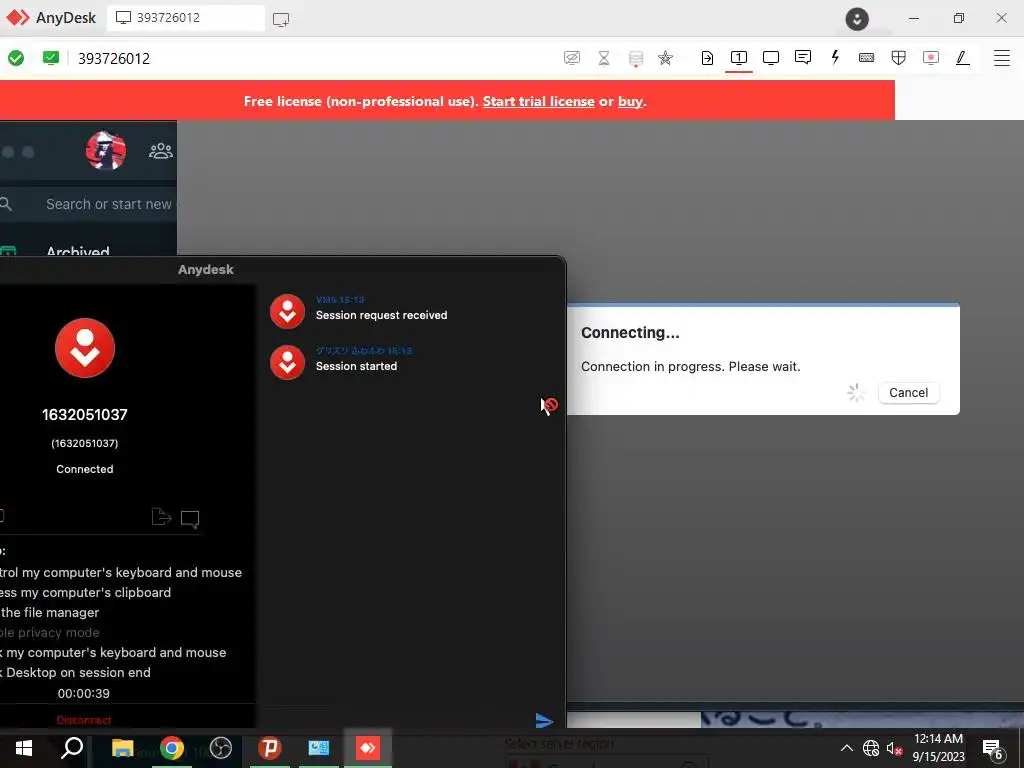Click the buy link in red banner
Screen dimensions: 1024x768
click(x=630, y=101)
